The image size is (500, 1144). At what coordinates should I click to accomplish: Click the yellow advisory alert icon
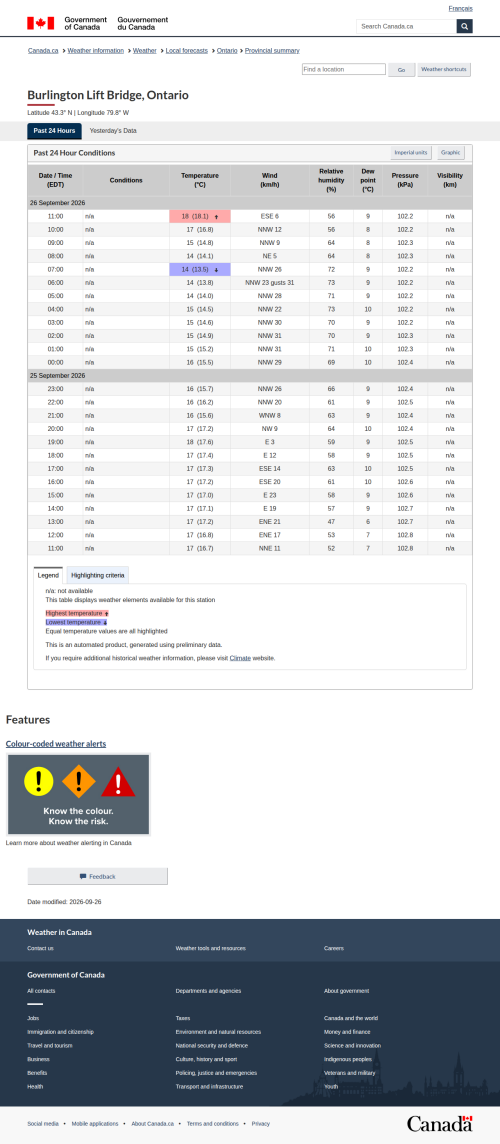(x=39, y=781)
